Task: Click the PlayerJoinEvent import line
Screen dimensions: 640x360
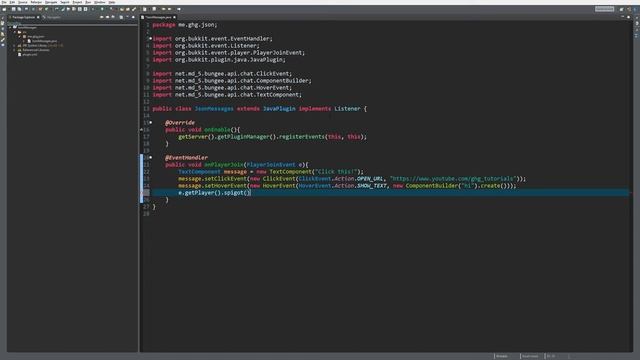Action: pyautogui.click(x=229, y=53)
